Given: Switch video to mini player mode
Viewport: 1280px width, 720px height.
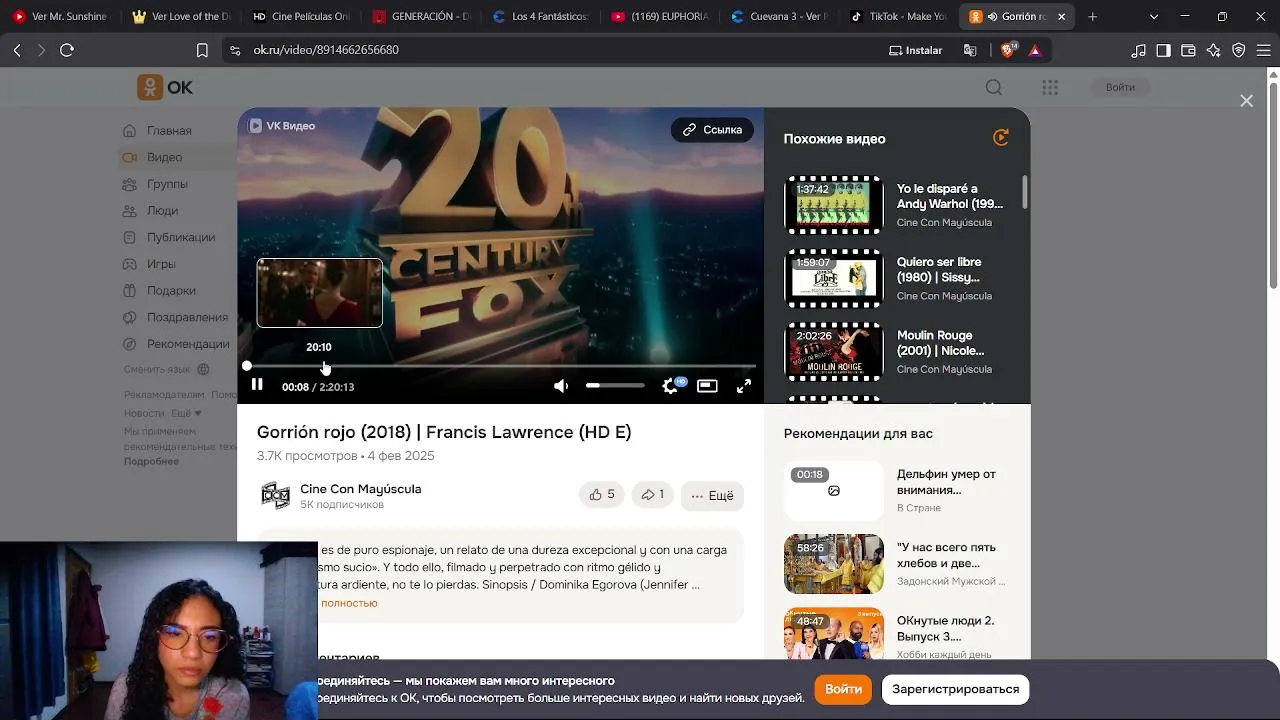Looking at the screenshot, I should [707, 386].
